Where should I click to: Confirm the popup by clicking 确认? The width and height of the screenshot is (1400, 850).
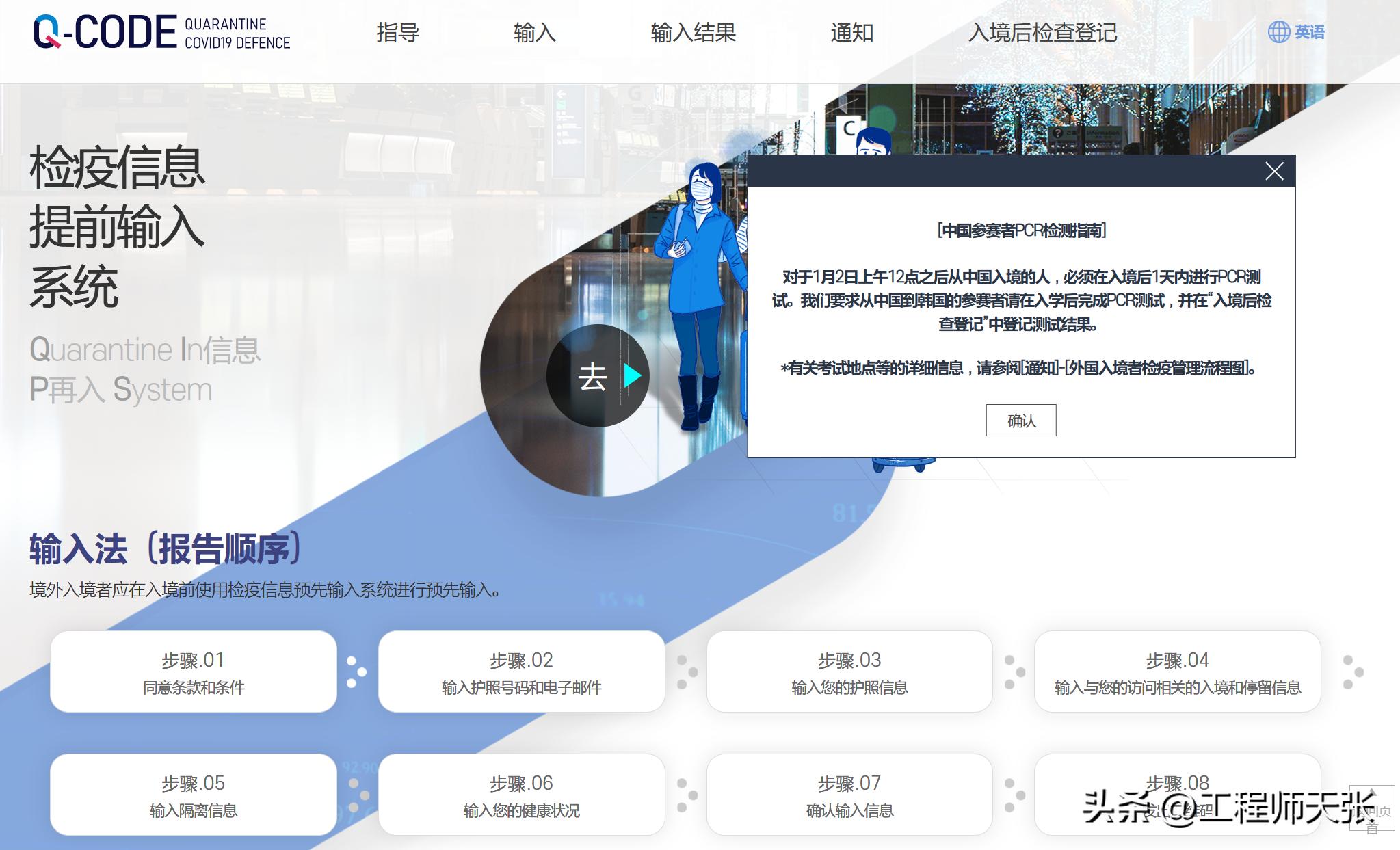(1020, 420)
